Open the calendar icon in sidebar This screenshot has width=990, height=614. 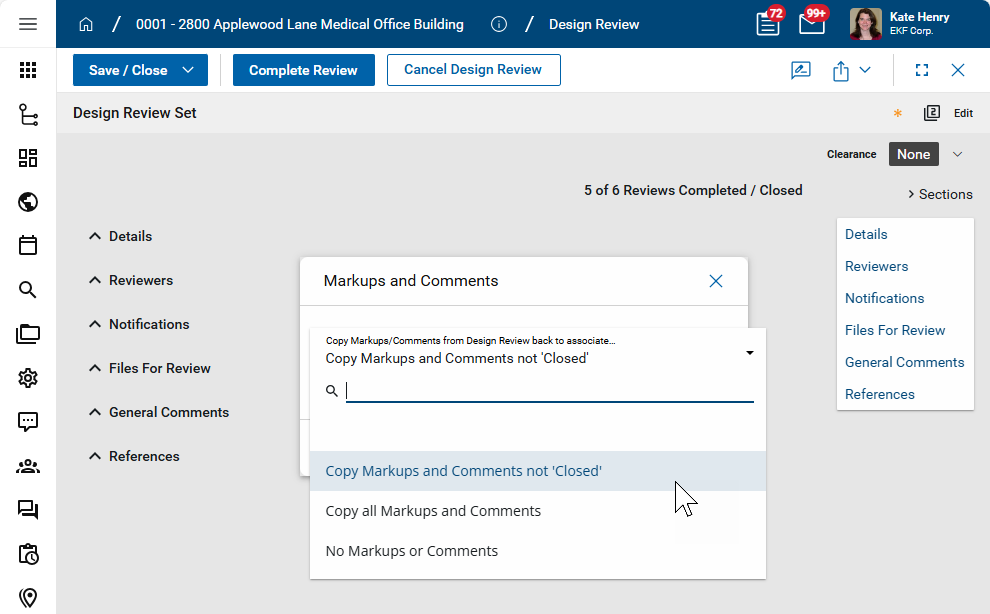tap(28, 245)
